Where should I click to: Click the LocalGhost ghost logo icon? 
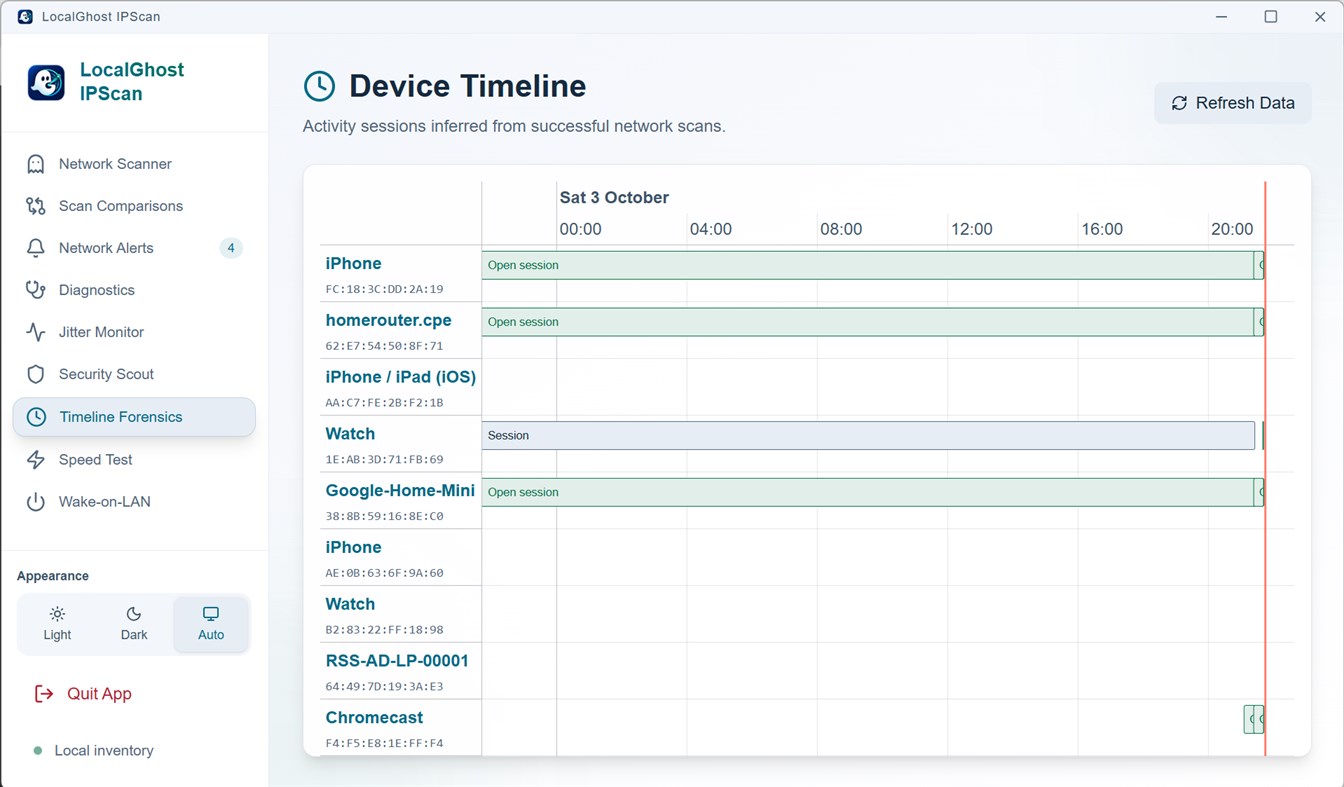(46, 82)
